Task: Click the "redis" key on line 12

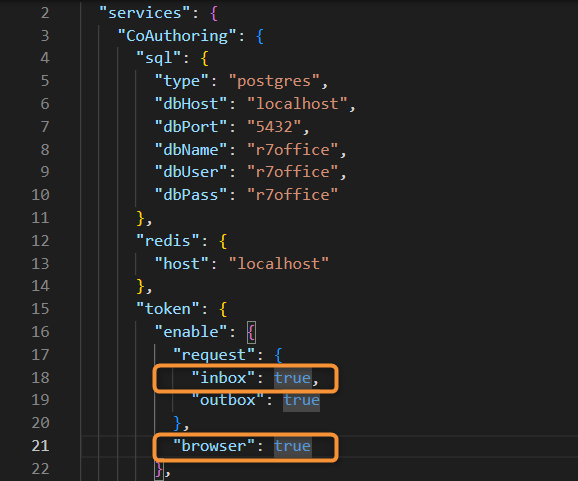Action: 168,241
